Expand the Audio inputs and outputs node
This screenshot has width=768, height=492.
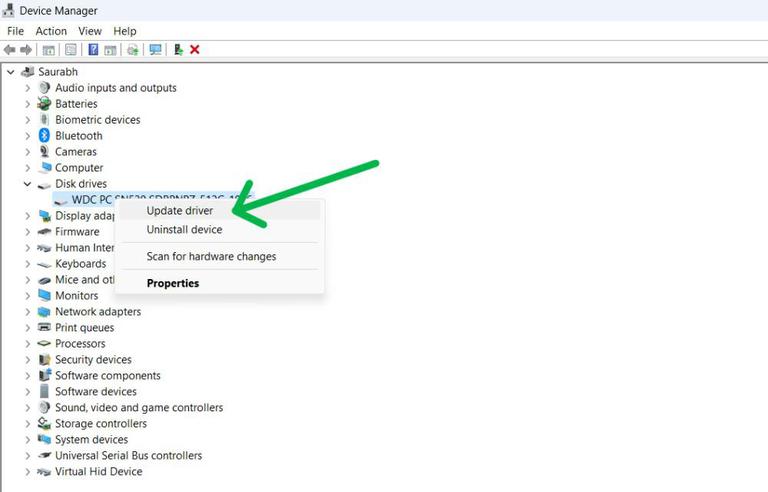(x=28, y=88)
